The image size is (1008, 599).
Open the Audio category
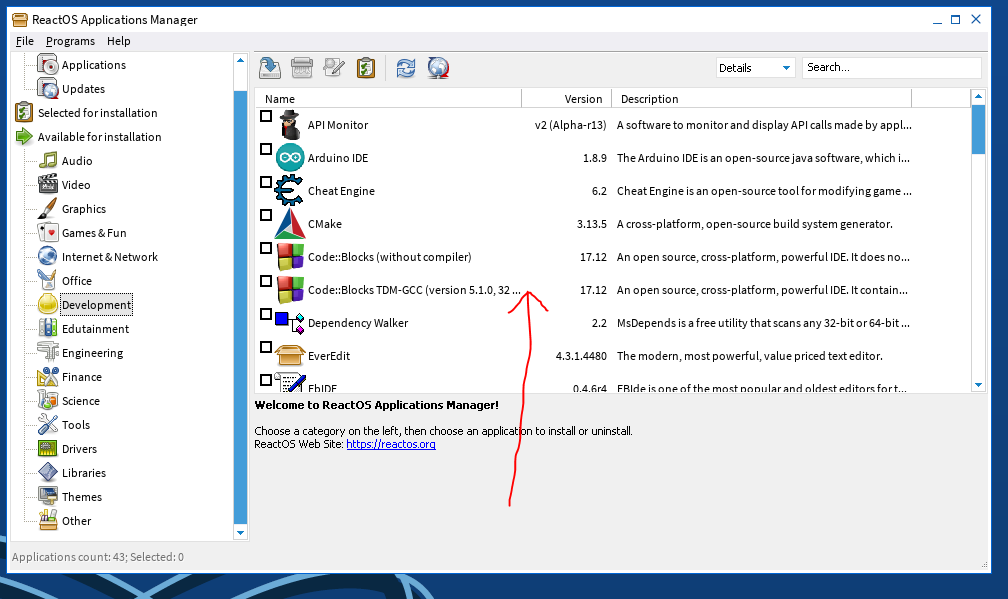76,161
